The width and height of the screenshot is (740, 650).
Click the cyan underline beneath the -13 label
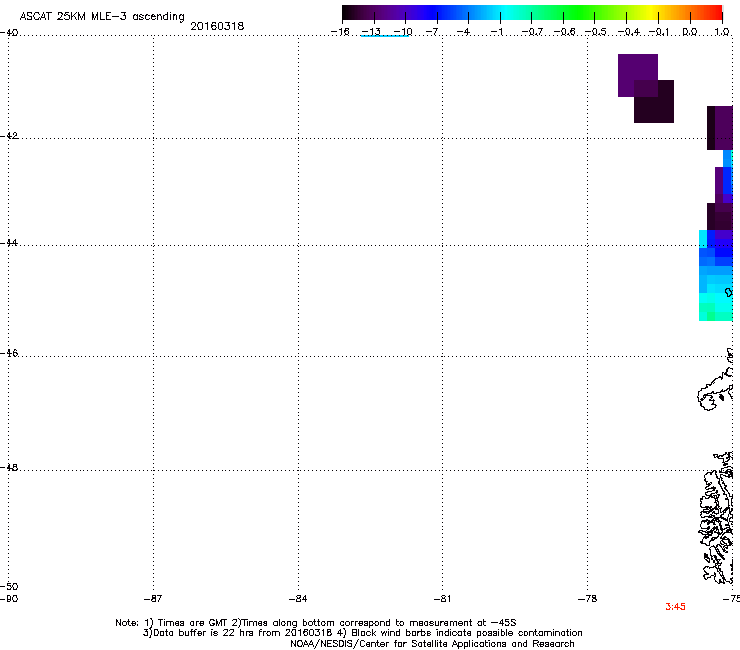click(x=384, y=36)
